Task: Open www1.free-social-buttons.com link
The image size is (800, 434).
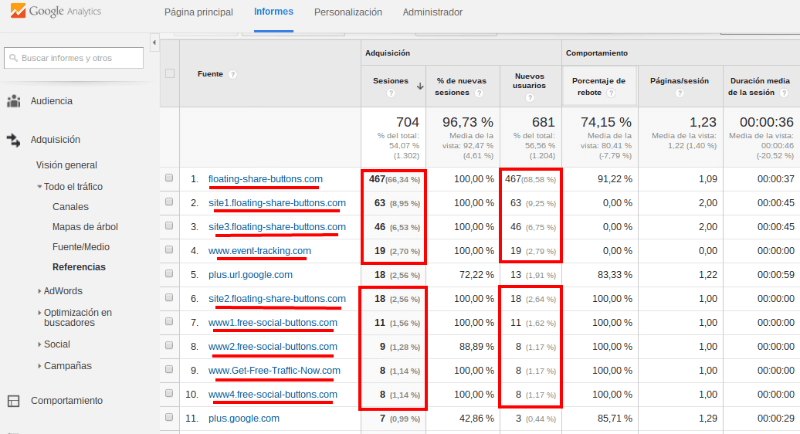Action: pyautogui.click(x=272, y=323)
